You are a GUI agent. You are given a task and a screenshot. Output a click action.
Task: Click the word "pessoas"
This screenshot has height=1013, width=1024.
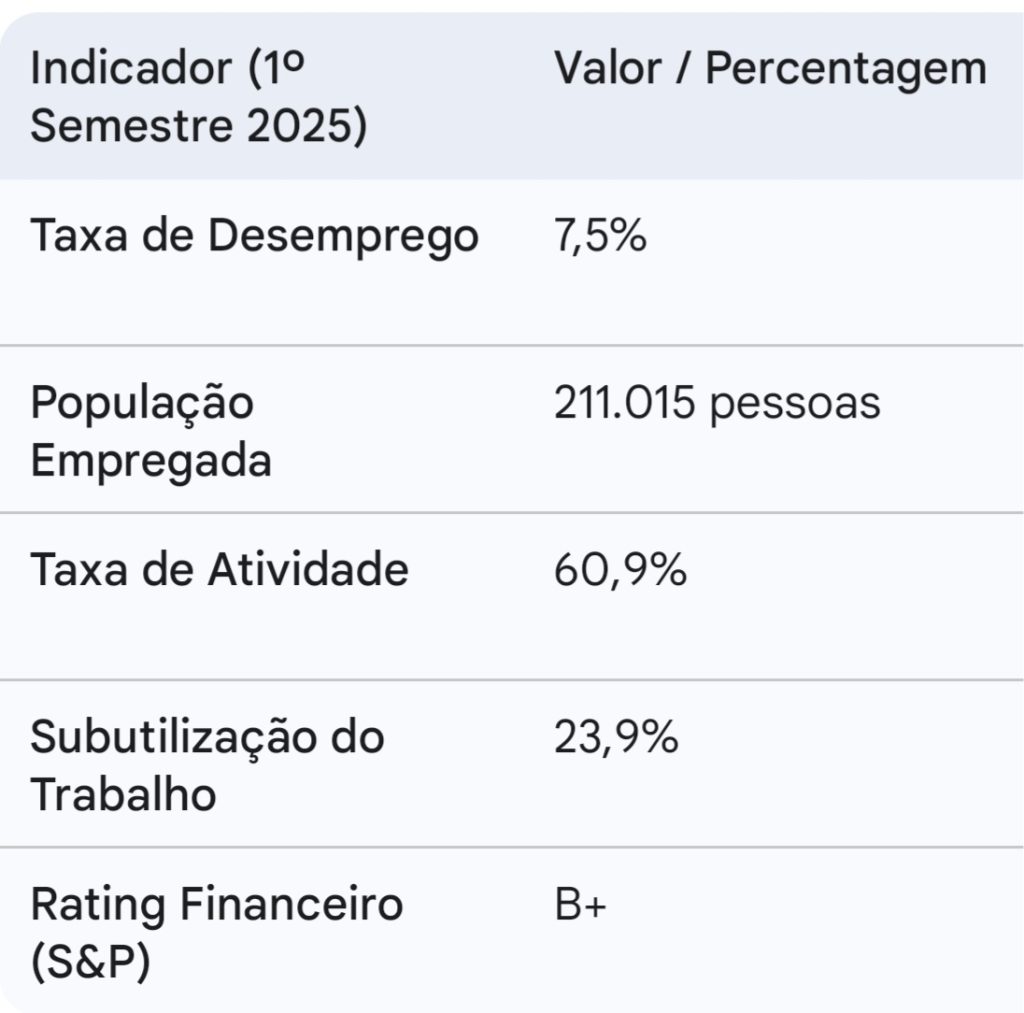(x=795, y=404)
